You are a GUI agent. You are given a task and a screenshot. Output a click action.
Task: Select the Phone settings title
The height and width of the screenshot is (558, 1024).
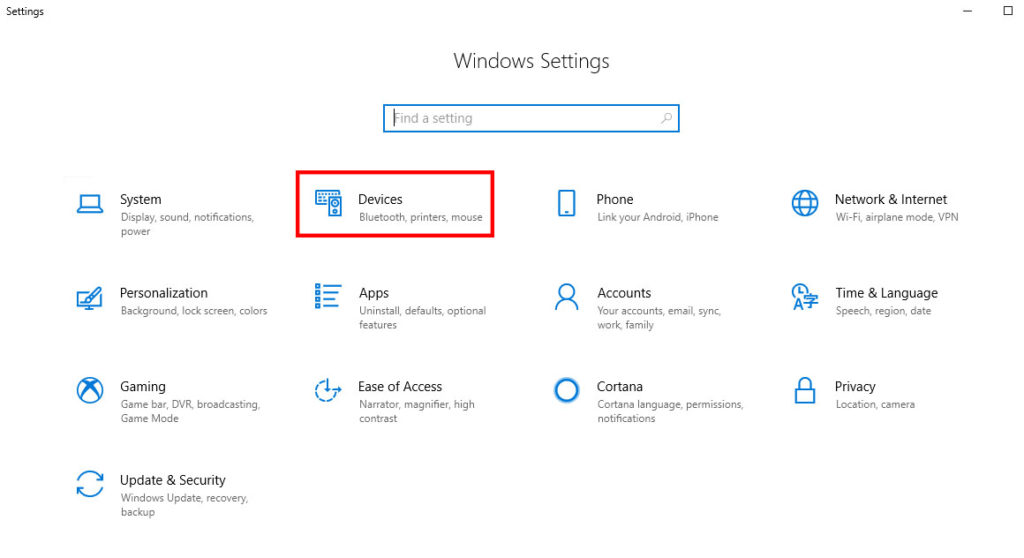click(x=615, y=199)
